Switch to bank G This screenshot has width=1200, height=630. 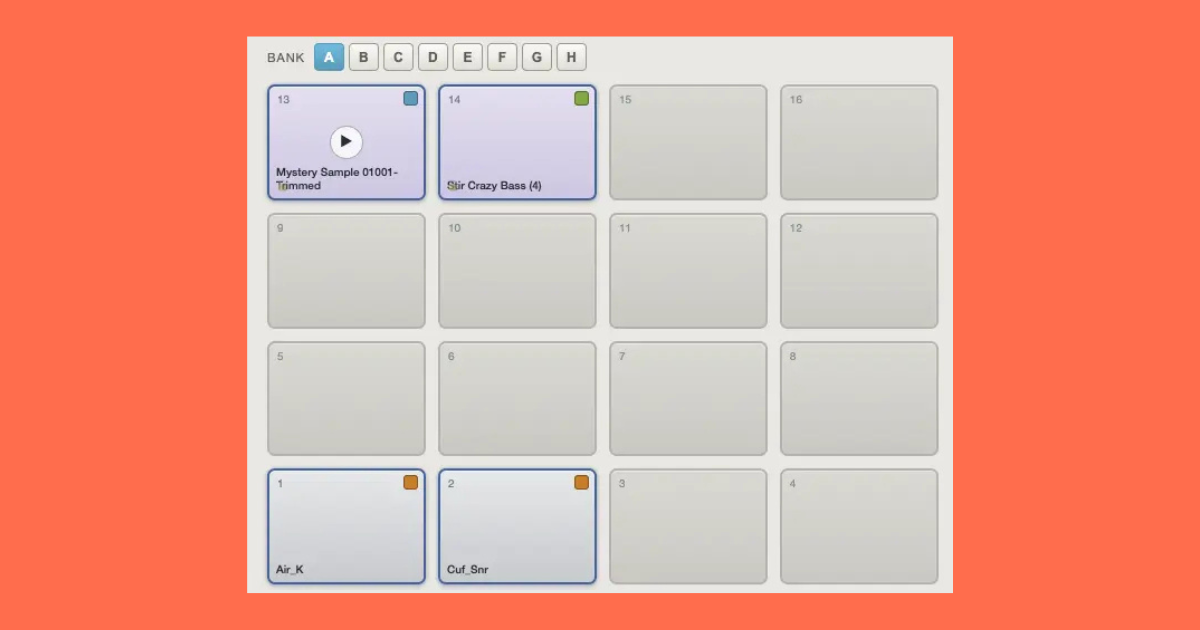point(537,57)
